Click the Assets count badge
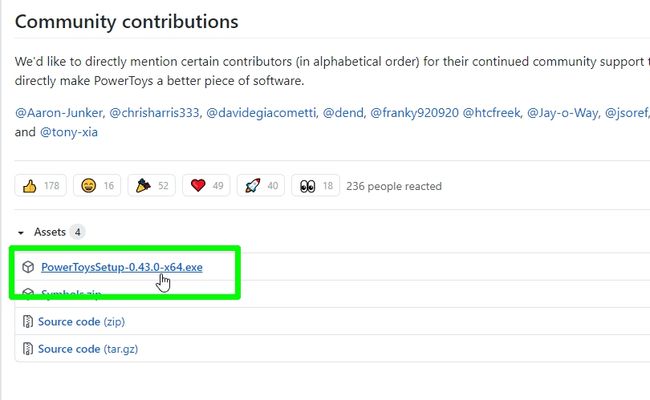 pos(77,232)
